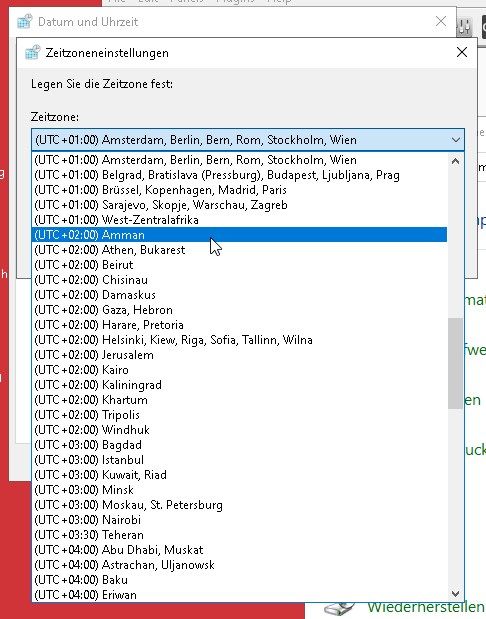The height and width of the screenshot is (619, 486).
Task: Select (UTC+02:00) Athen, Bukarest
Action: 239,250
